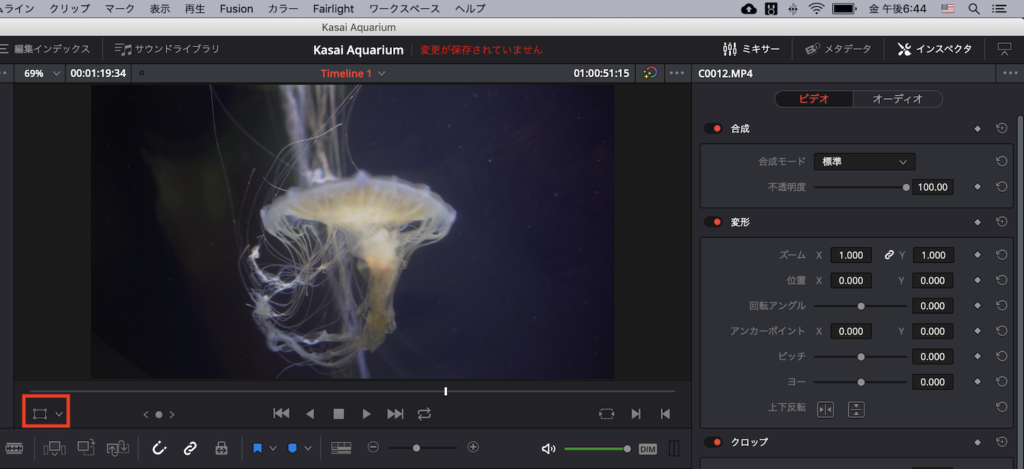Open the Fusion menu in menu bar
Screen dimensions: 1024x469
click(x=236, y=8)
